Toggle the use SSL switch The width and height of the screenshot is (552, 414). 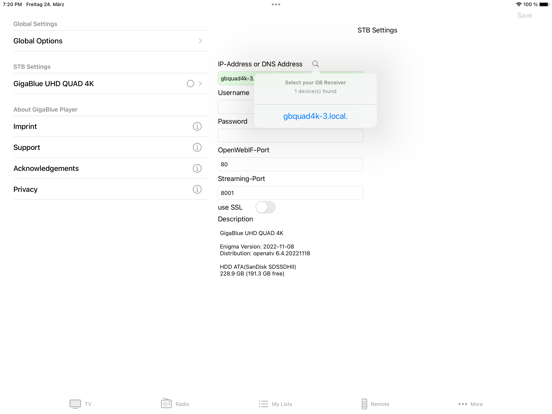(265, 207)
